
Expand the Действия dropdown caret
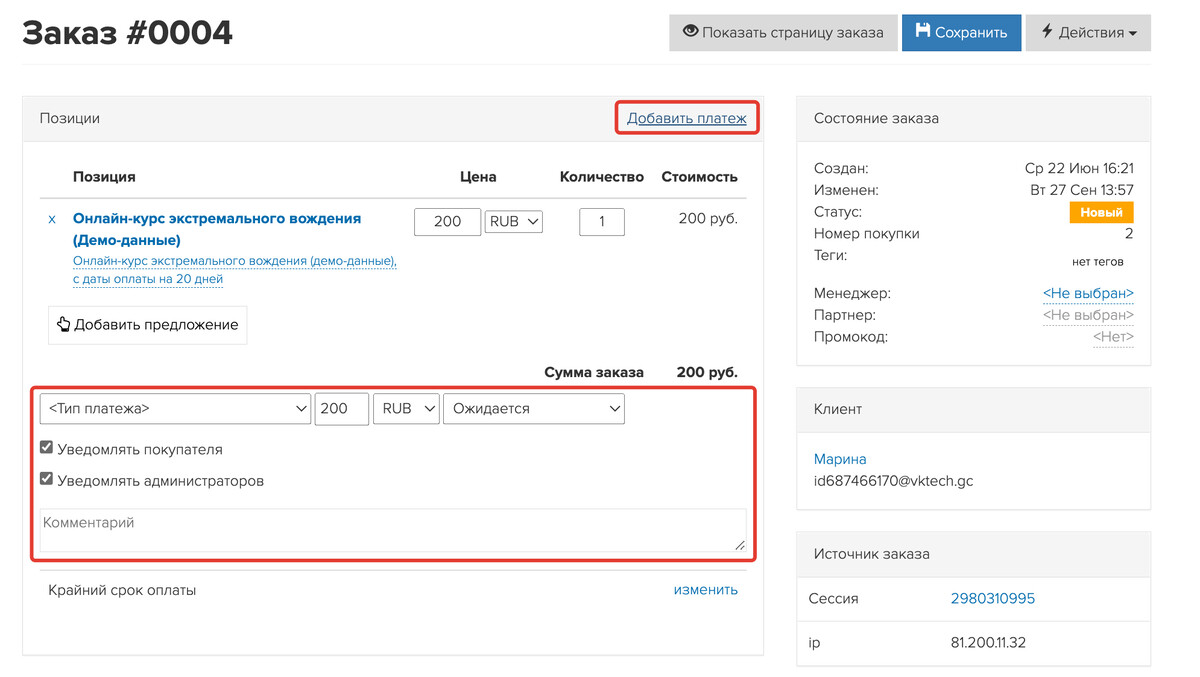click(1133, 33)
